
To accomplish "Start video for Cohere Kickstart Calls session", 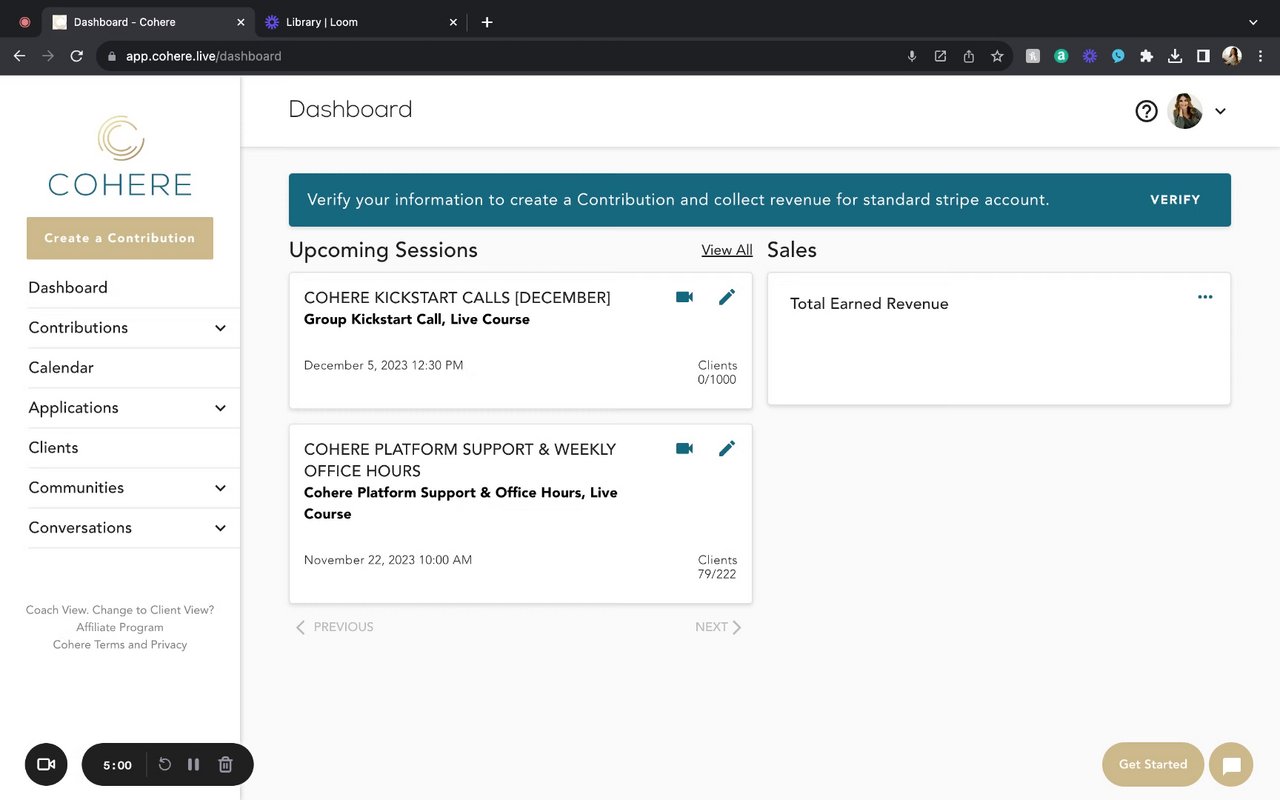I will [x=684, y=297].
